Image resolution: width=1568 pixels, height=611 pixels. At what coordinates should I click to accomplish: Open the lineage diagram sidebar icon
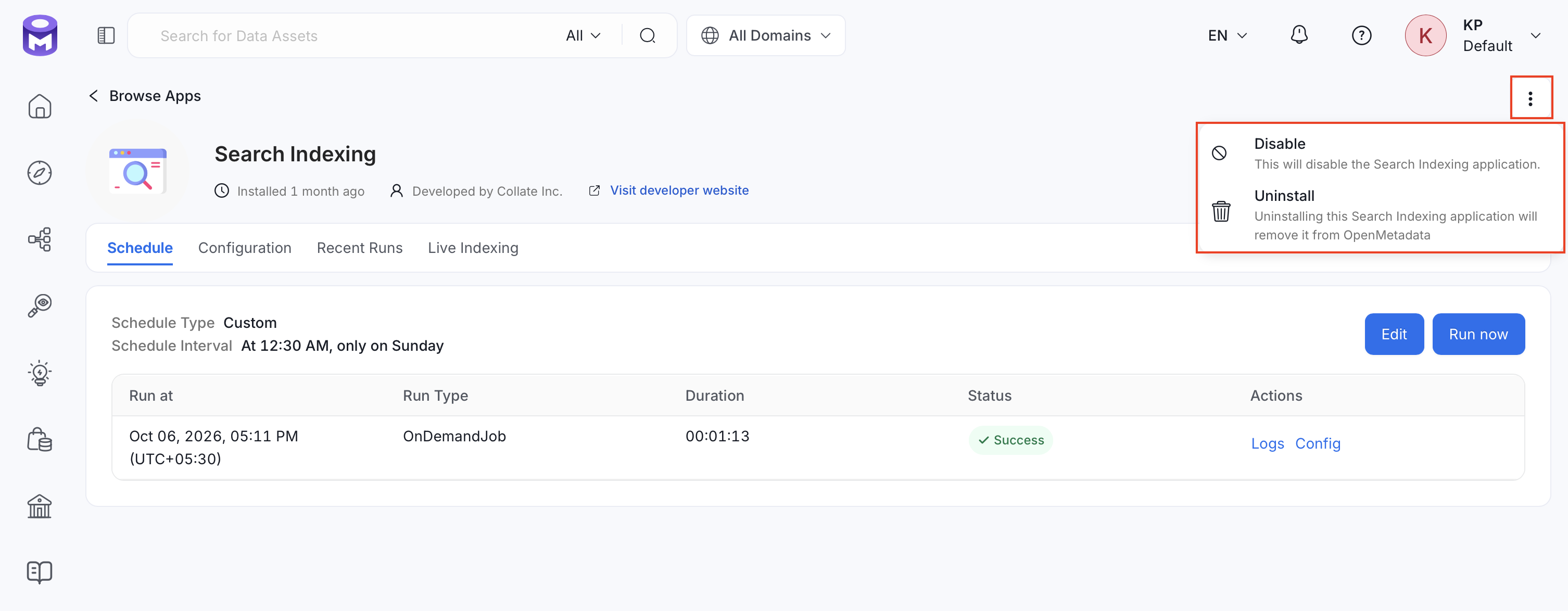(40, 239)
